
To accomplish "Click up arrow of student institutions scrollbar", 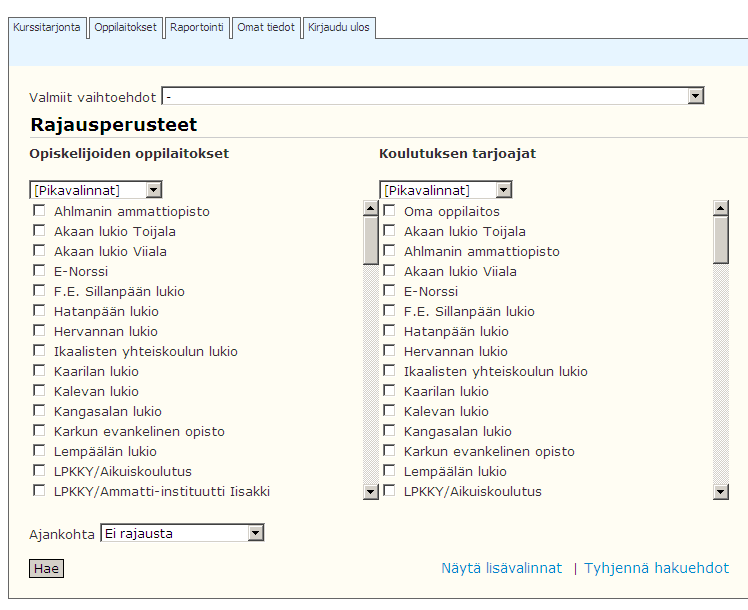I will [x=371, y=208].
